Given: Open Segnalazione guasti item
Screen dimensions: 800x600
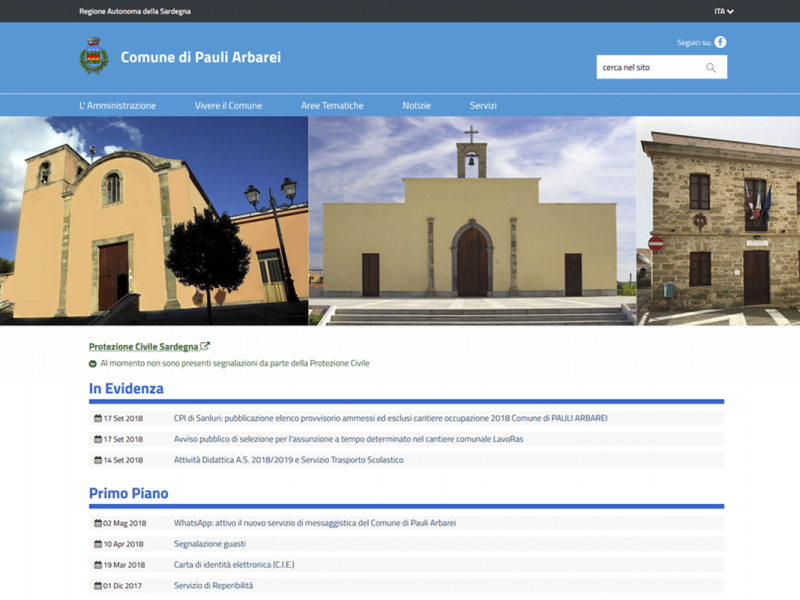Looking at the screenshot, I should tap(210, 544).
